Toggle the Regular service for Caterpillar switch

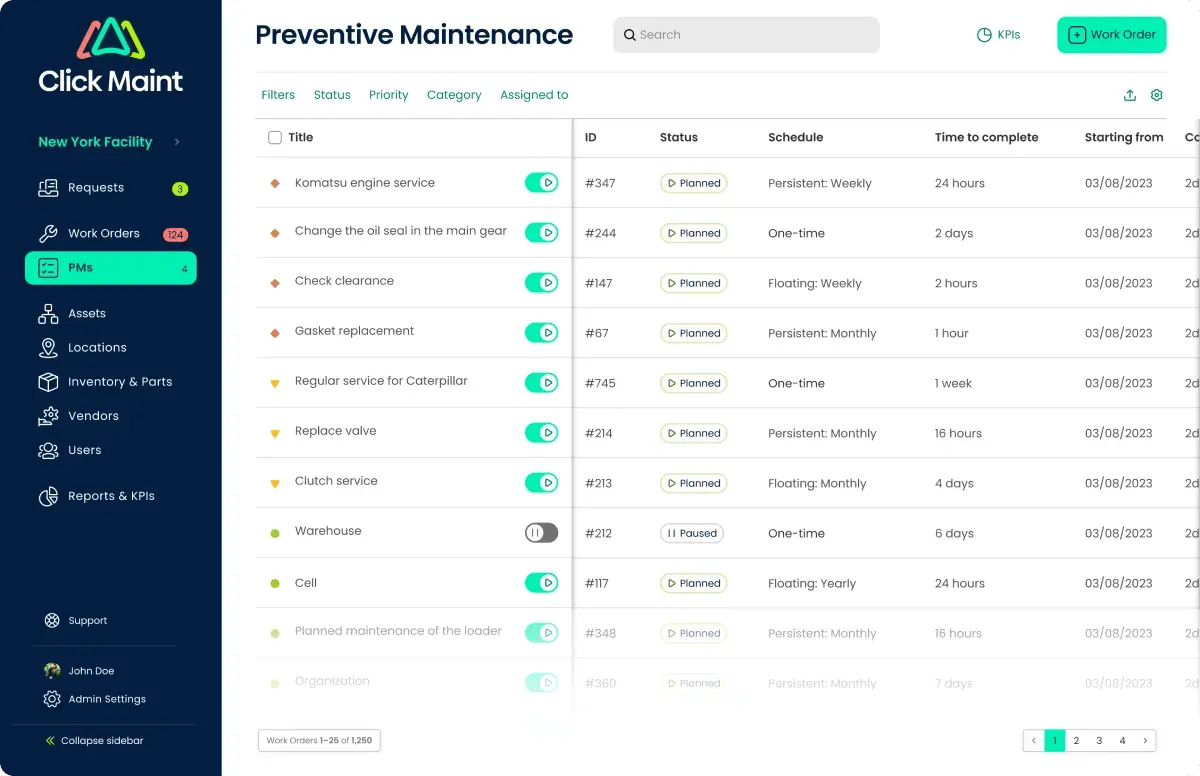click(541, 382)
